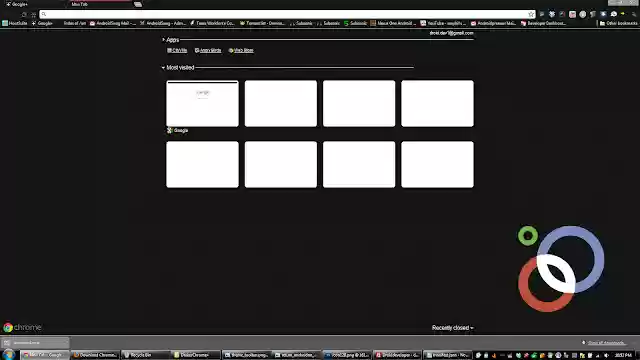Open the Web Store app link

[241, 50]
